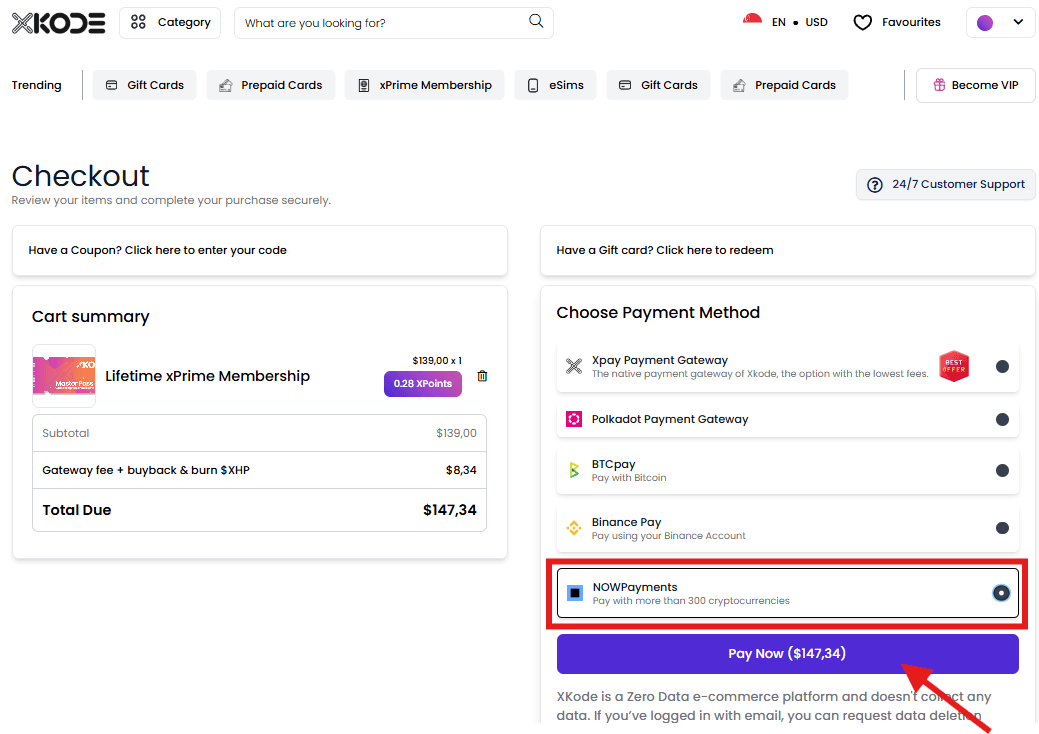This screenshot has height=734, width=1039.
Task: Select Xpay Payment Gateway radio button
Action: pos(1002,366)
